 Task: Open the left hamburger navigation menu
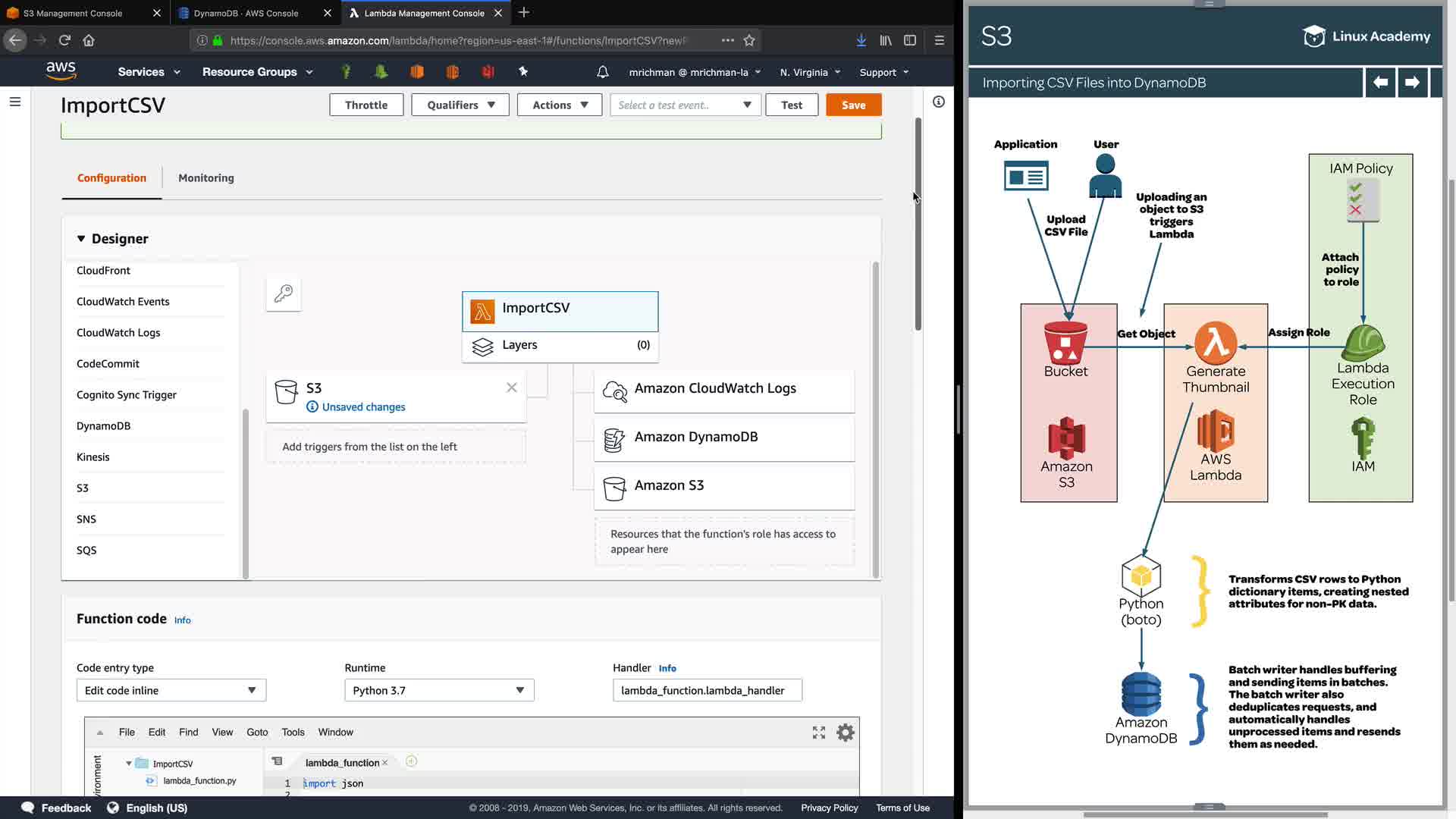pos(14,102)
